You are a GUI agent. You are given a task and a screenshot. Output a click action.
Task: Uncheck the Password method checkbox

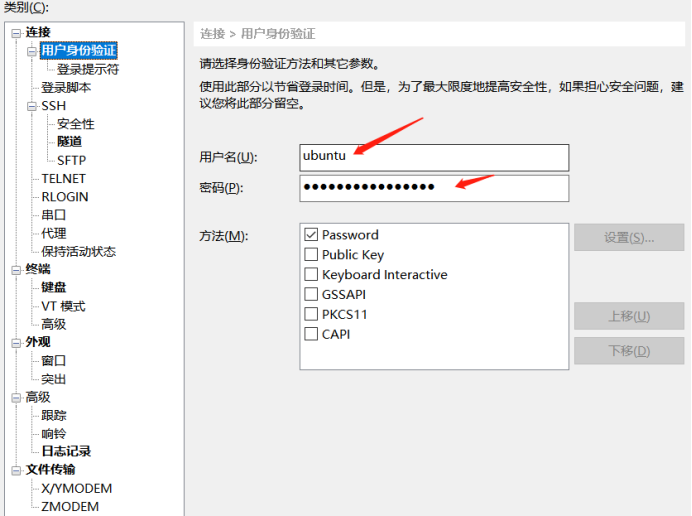coord(311,235)
